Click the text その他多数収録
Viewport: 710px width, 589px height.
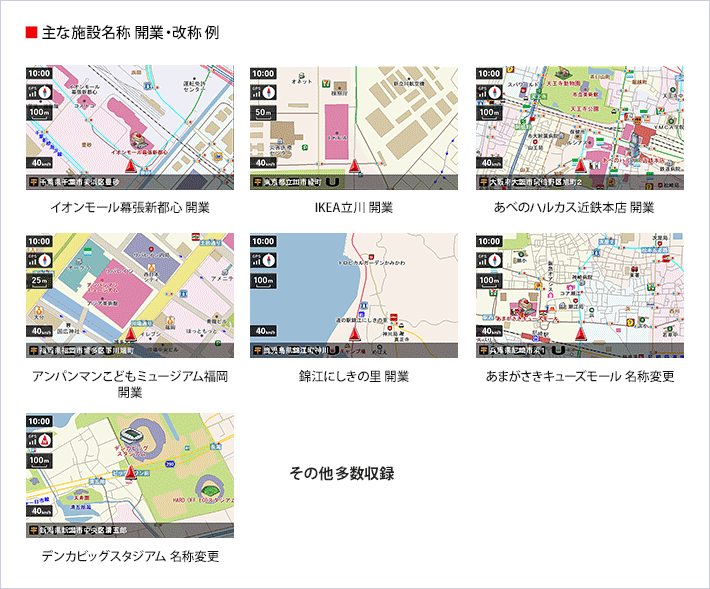341,473
